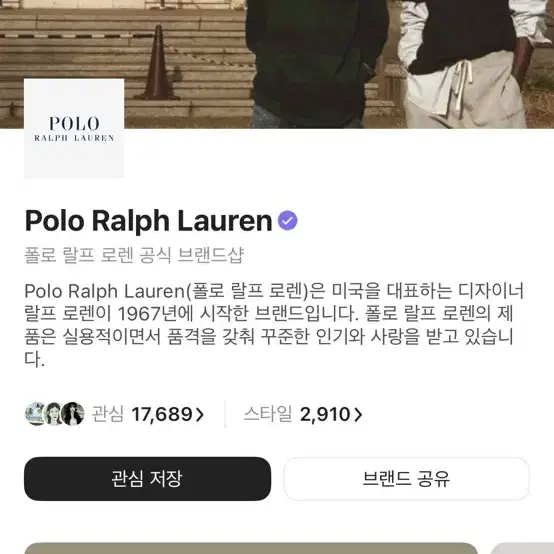The height and width of the screenshot is (554, 554).
Task: Expand the chevron after 관심 17,689
Action: (x=200, y=414)
